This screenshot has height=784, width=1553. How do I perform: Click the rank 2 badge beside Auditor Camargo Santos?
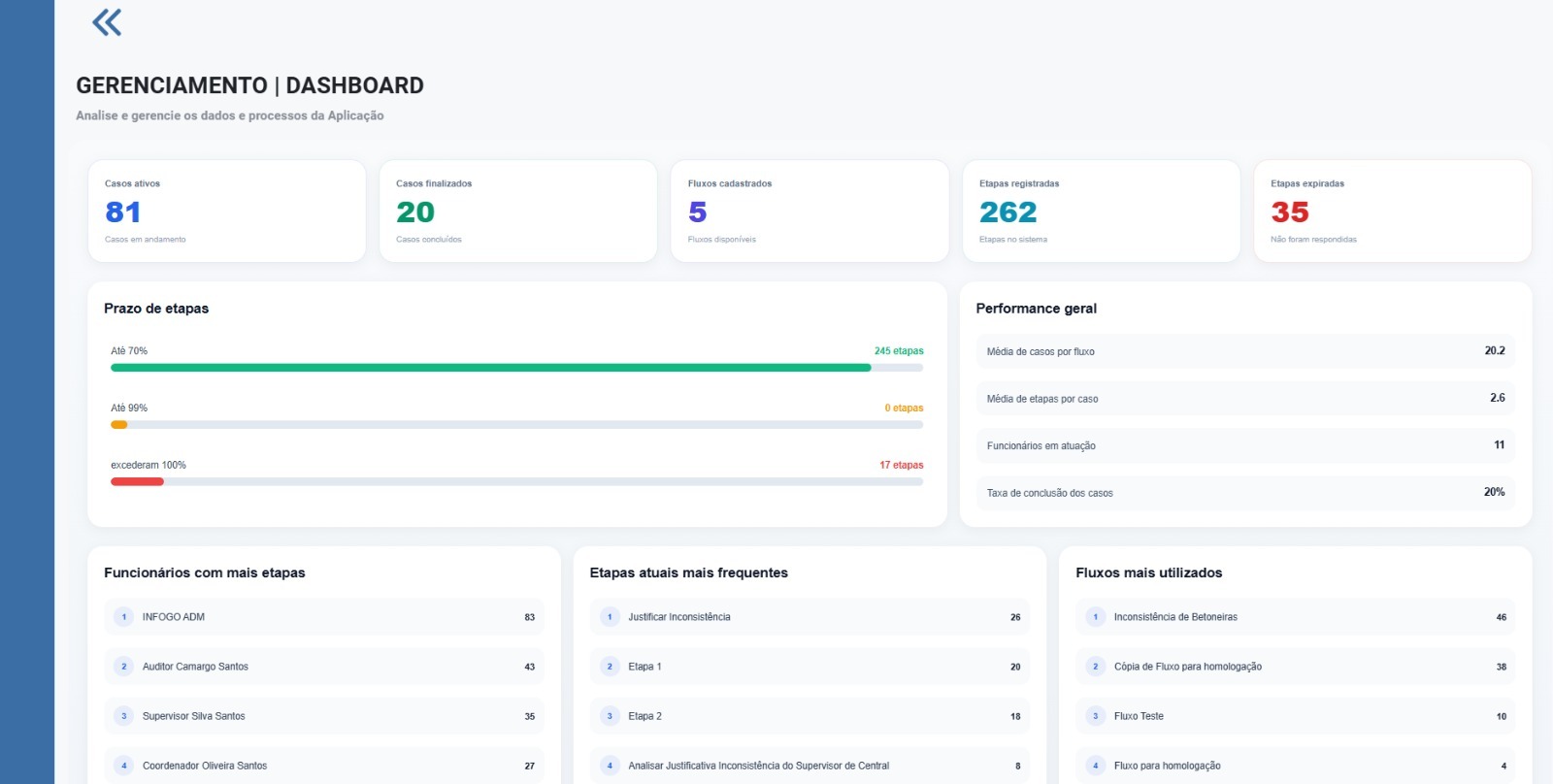pos(123,667)
